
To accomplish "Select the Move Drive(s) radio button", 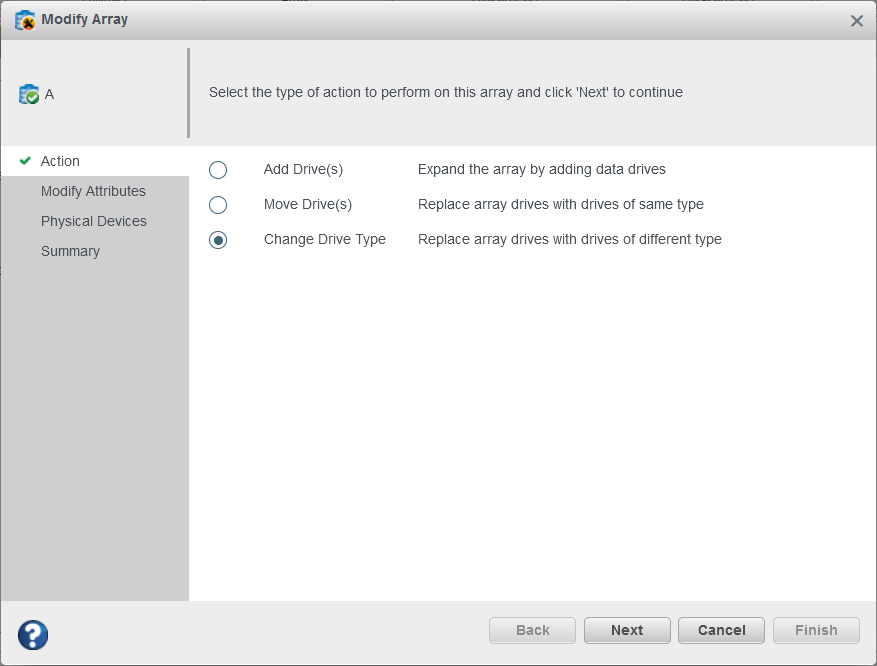I will point(218,204).
